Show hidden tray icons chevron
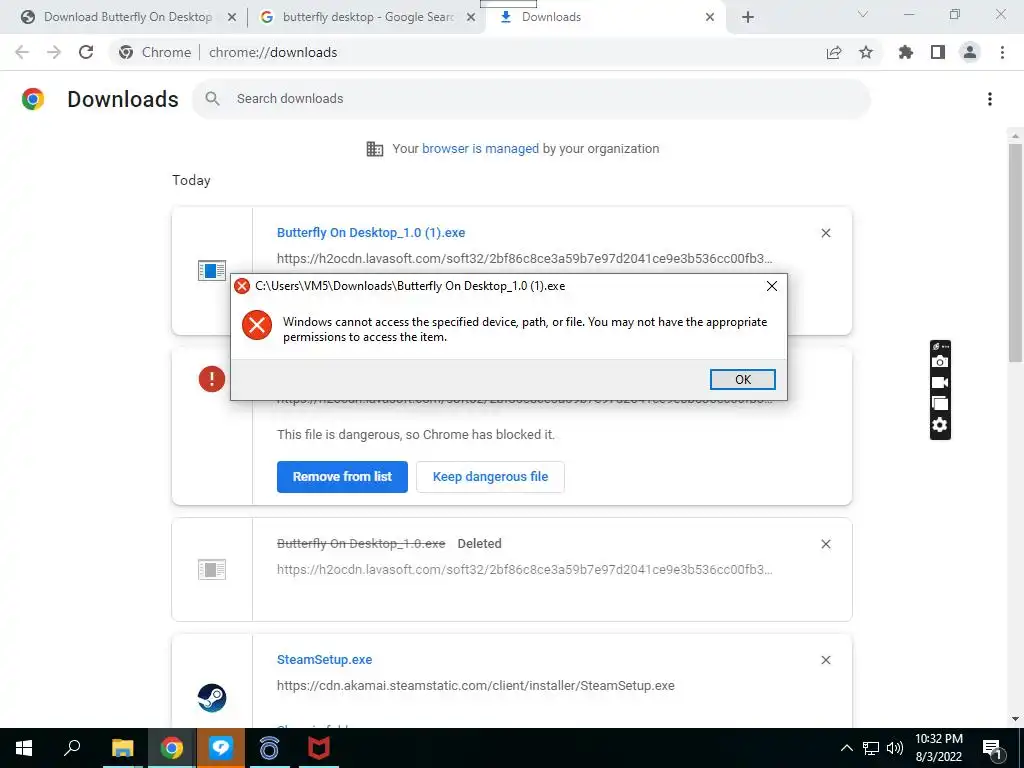This screenshot has width=1024, height=768. tap(846, 748)
